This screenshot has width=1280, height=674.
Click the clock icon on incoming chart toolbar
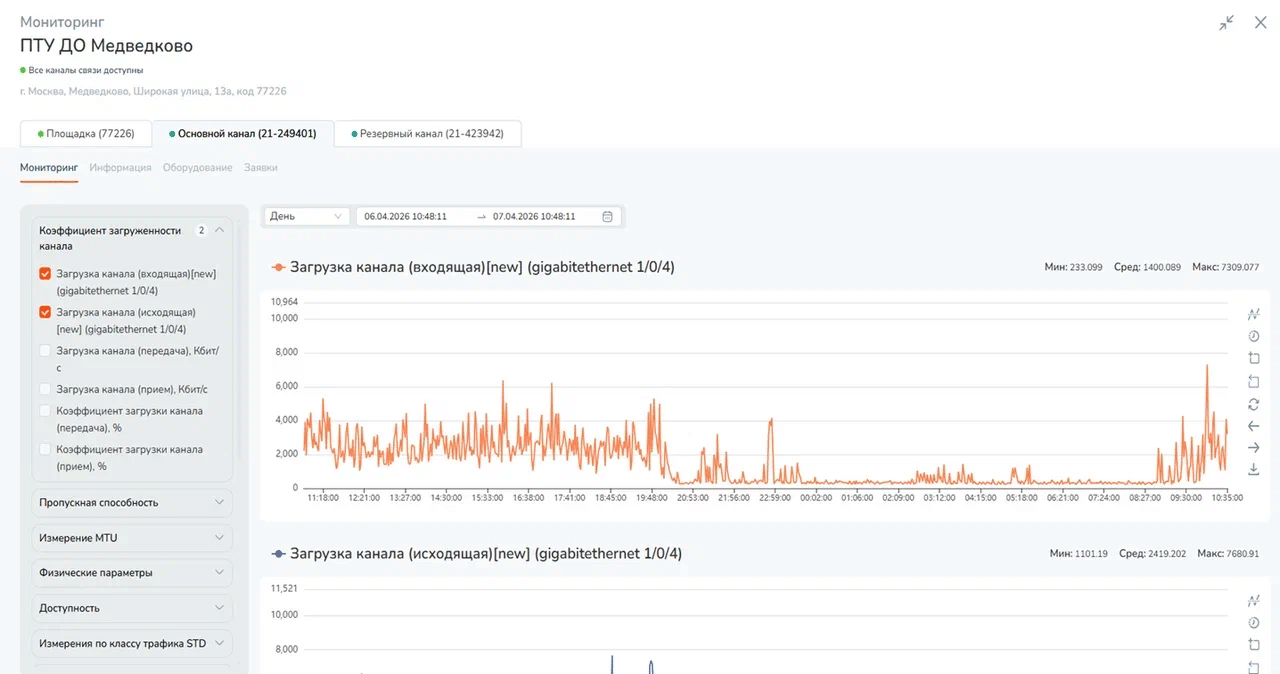1253,336
